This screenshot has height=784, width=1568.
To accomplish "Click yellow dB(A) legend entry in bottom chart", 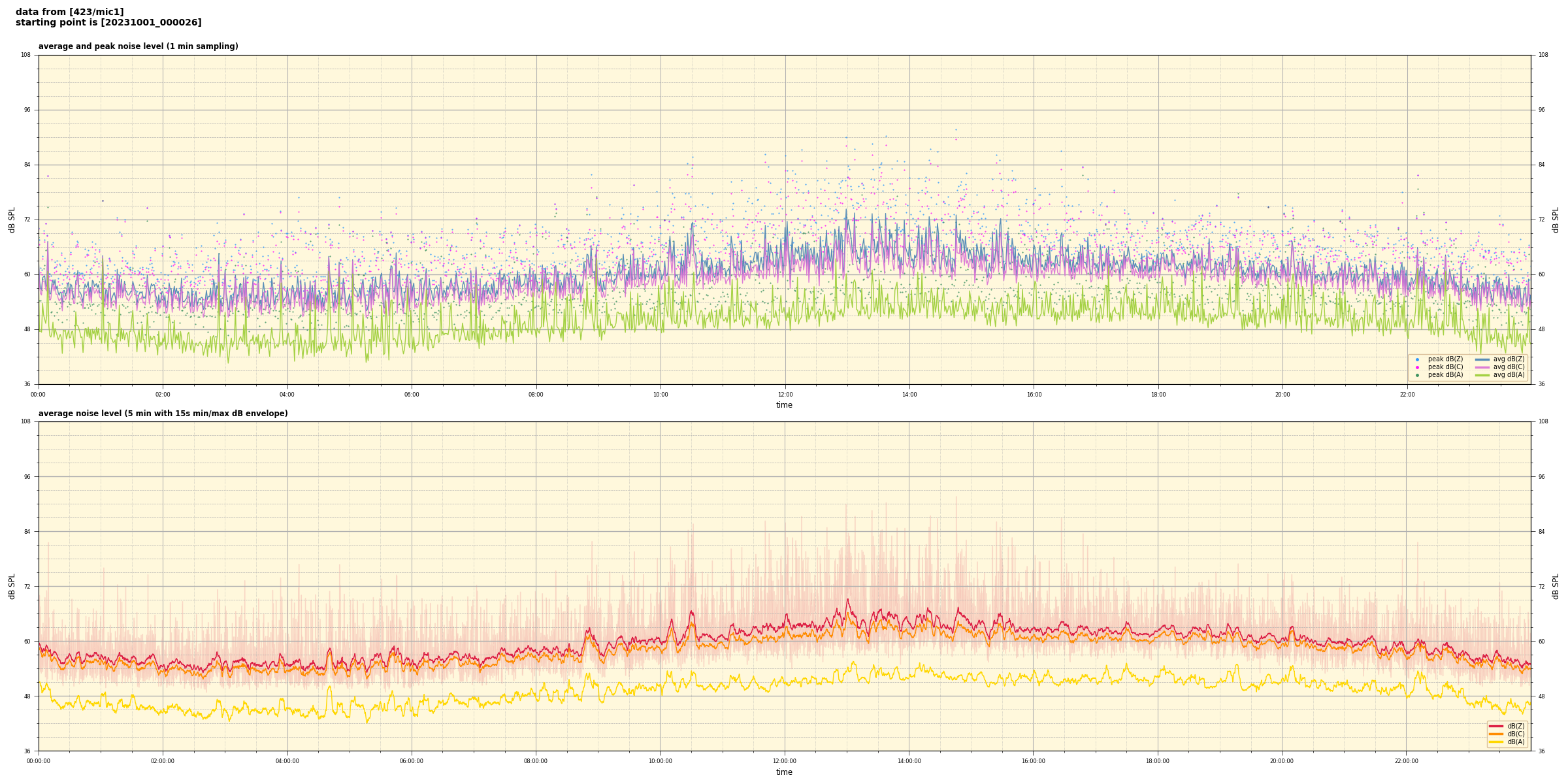I will [1497, 742].
